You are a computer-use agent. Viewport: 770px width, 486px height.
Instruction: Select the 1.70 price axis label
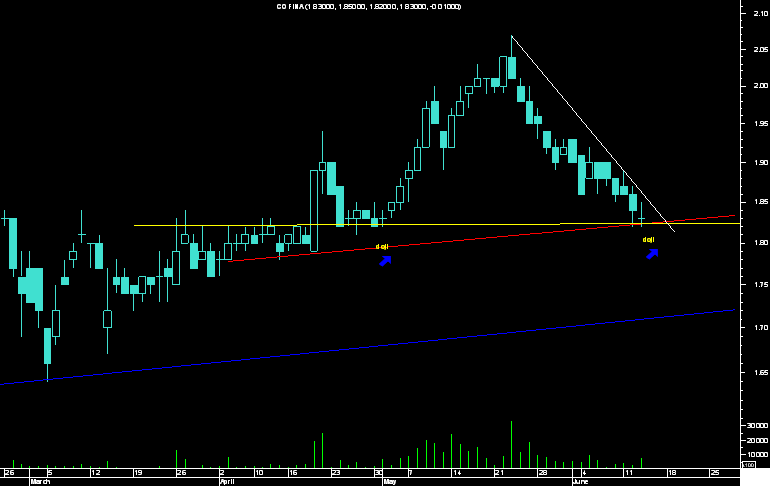tap(761, 327)
